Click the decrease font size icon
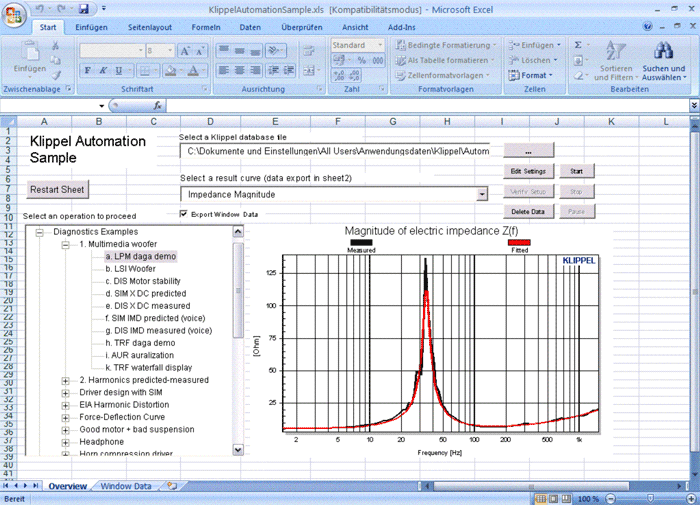The height and width of the screenshot is (505, 700). [200, 51]
